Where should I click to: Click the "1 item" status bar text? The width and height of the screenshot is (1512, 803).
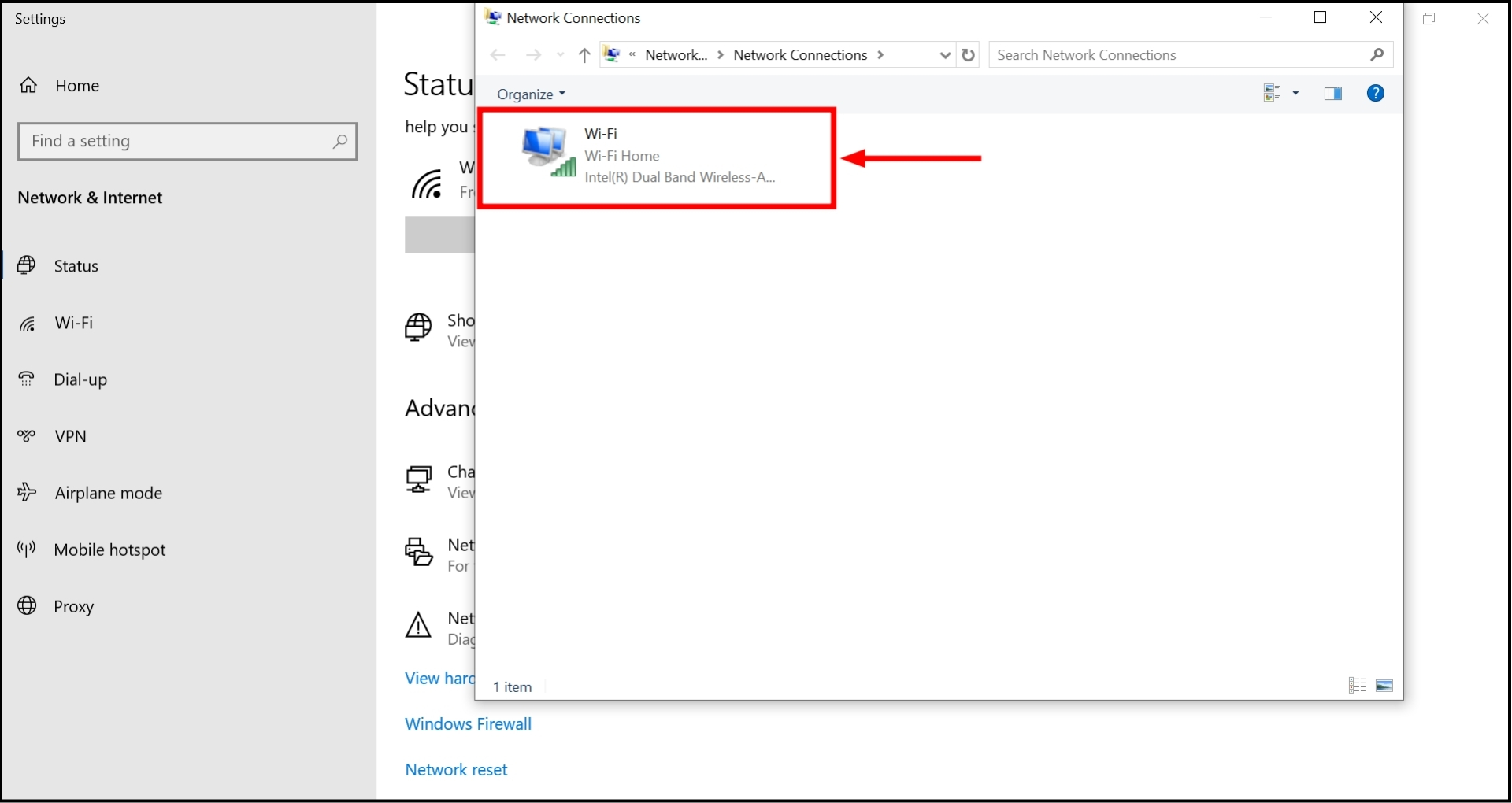coord(513,687)
